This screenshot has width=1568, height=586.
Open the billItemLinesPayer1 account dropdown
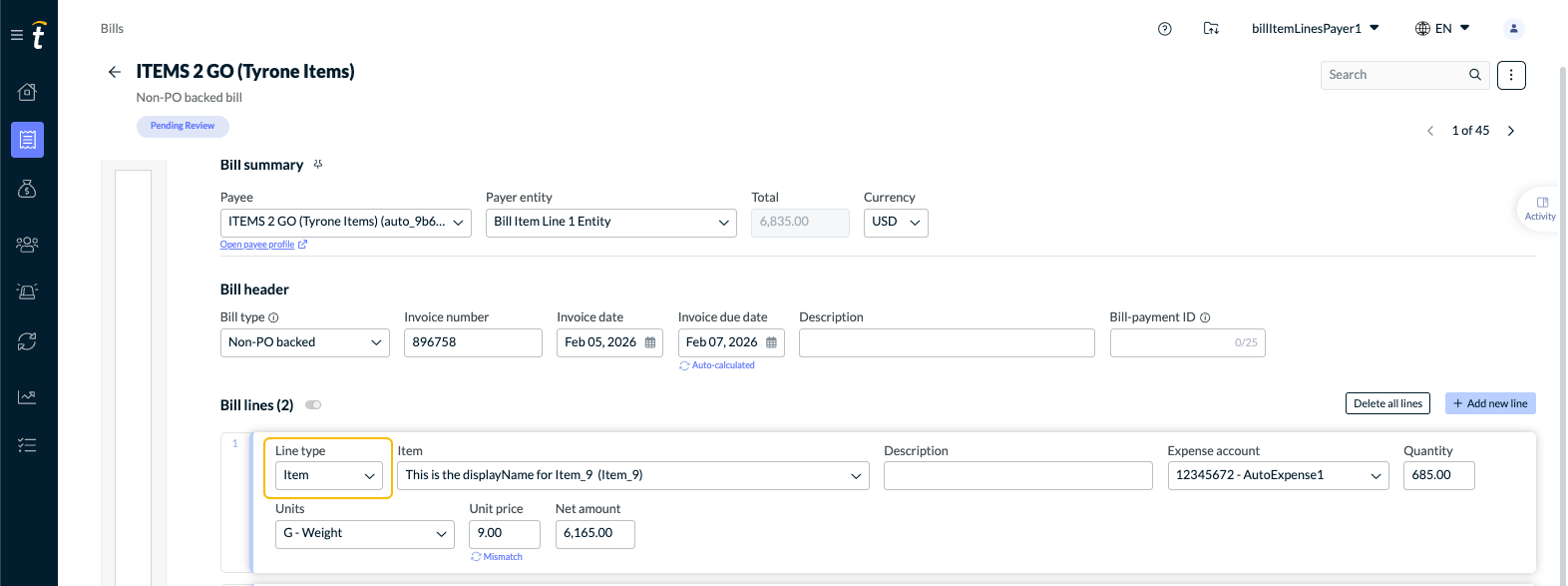click(x=1315, y=29)
